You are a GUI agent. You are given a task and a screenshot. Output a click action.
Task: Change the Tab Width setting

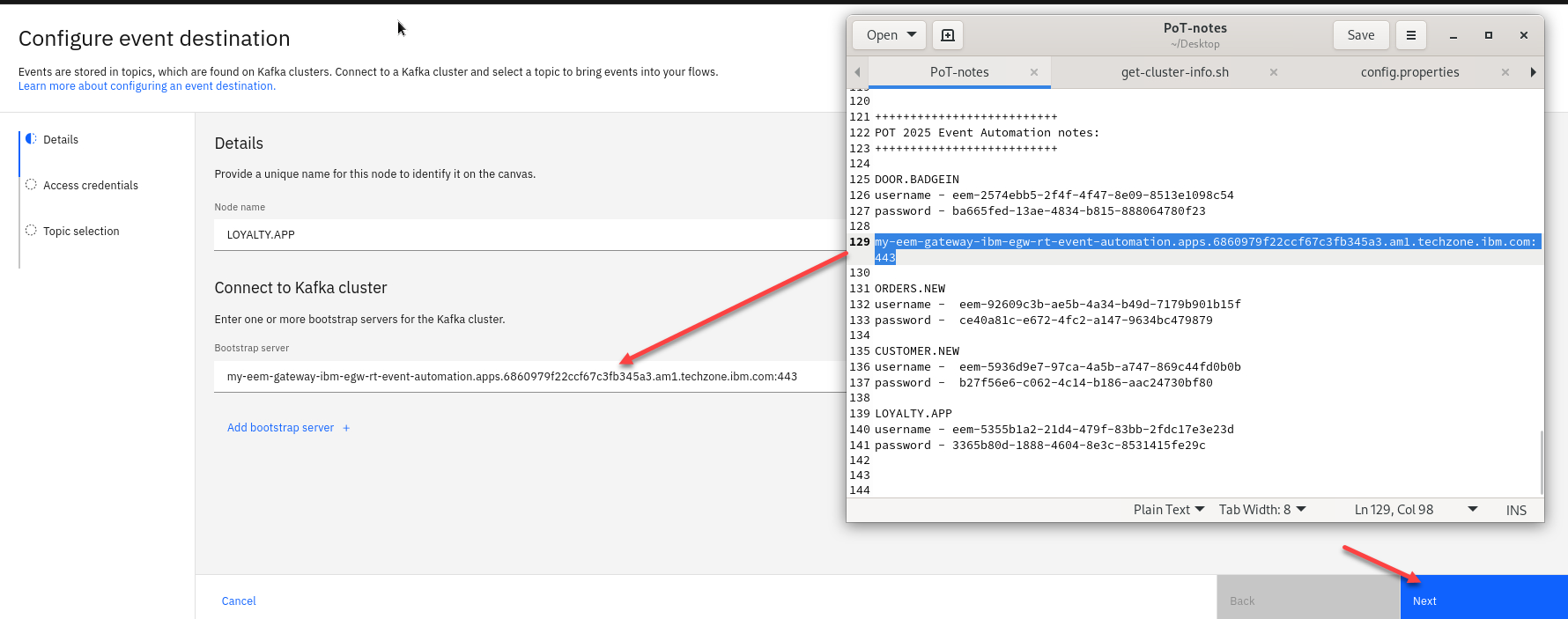[x=1261, y=510]
